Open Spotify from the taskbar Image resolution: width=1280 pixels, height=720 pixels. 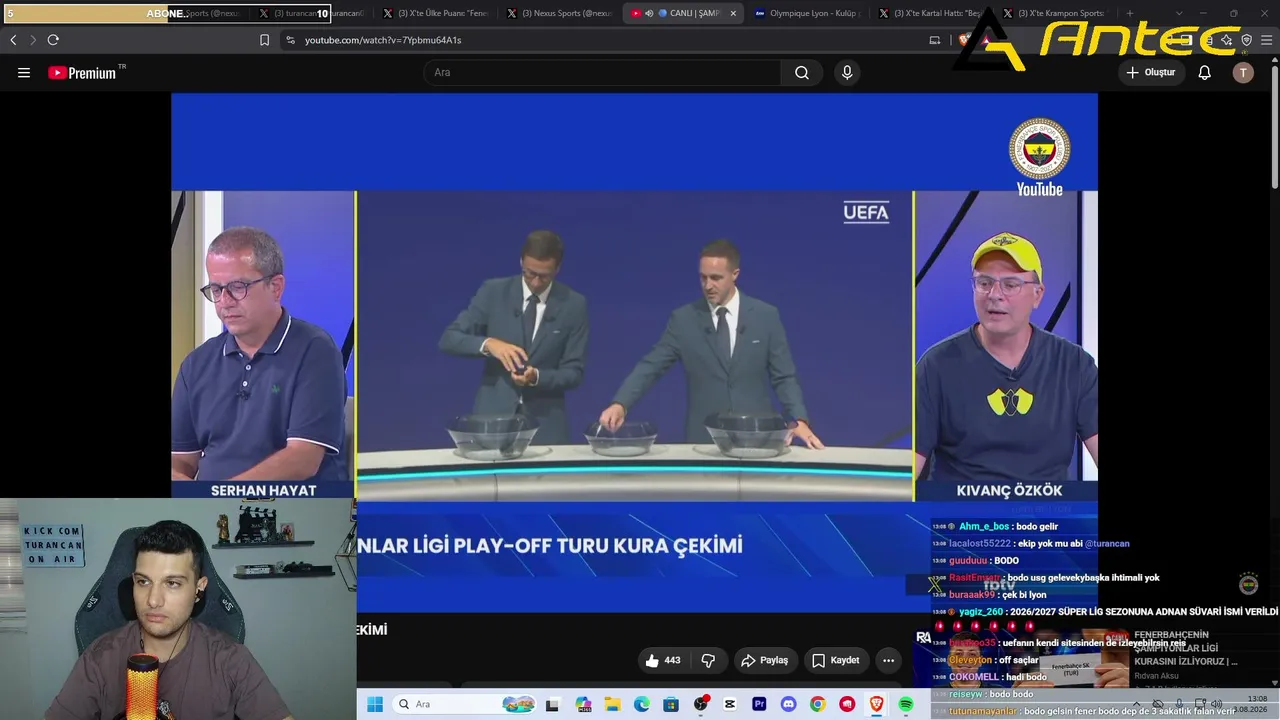(x=906, y=704)
